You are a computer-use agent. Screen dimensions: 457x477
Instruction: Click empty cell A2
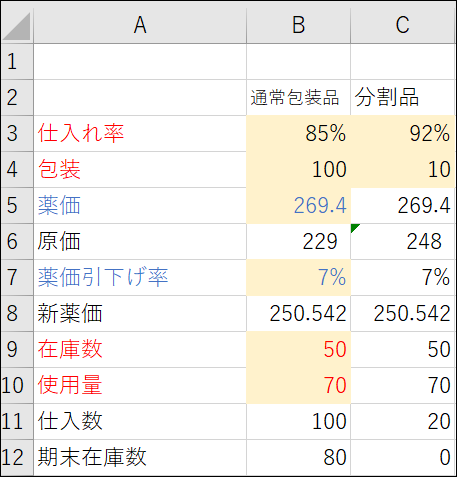(140, 98)
